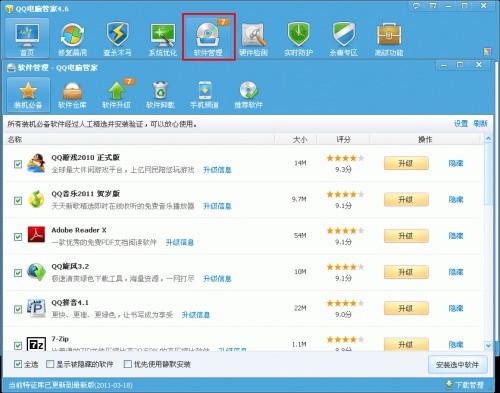
Task: Click 隐藏 link for QQ拼音4.1
Action: [456, 309]
